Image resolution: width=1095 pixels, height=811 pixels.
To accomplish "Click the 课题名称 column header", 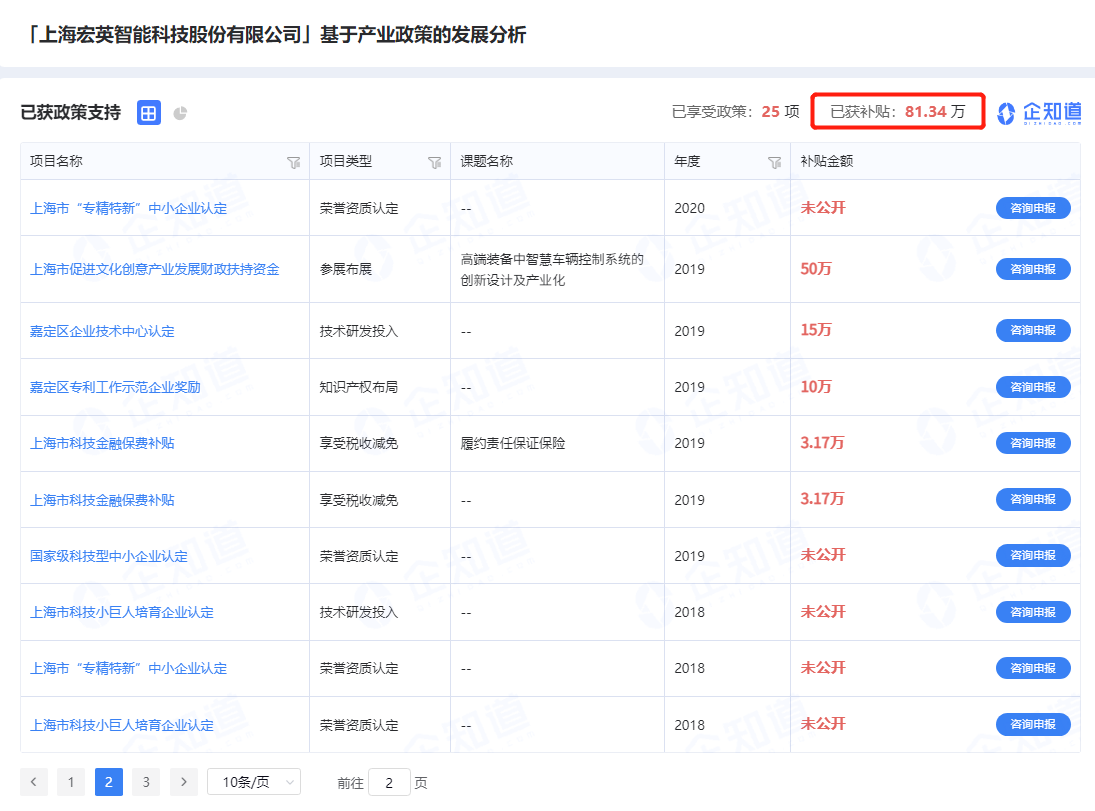I will [487, 161].
